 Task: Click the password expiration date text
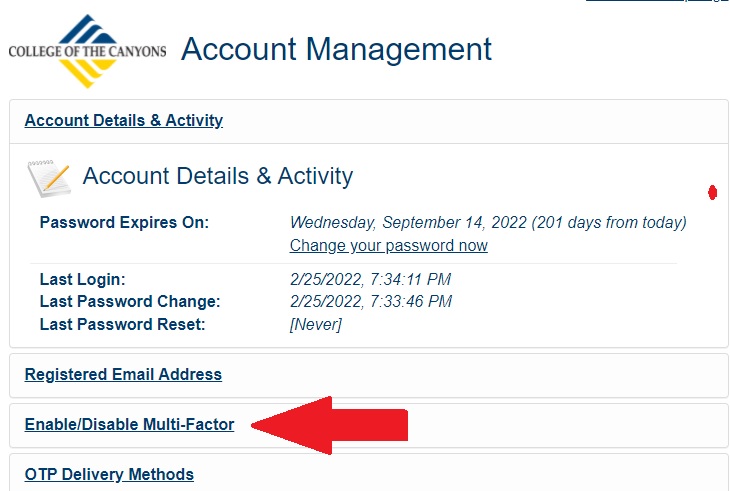[x=487, y=222]
